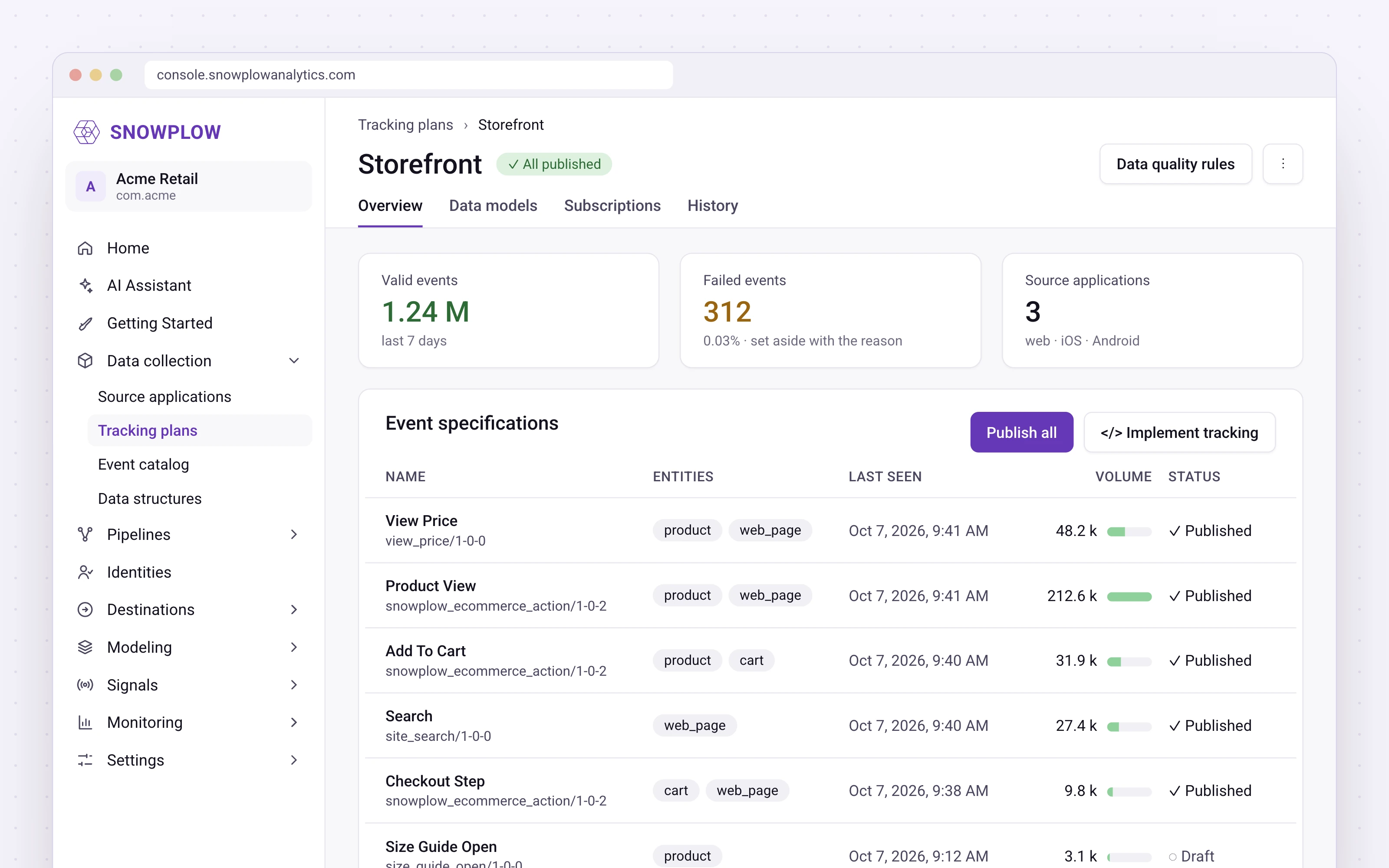
Task: Open Data quality rules
Action: pyautogui.click(x=1175, y=164)
